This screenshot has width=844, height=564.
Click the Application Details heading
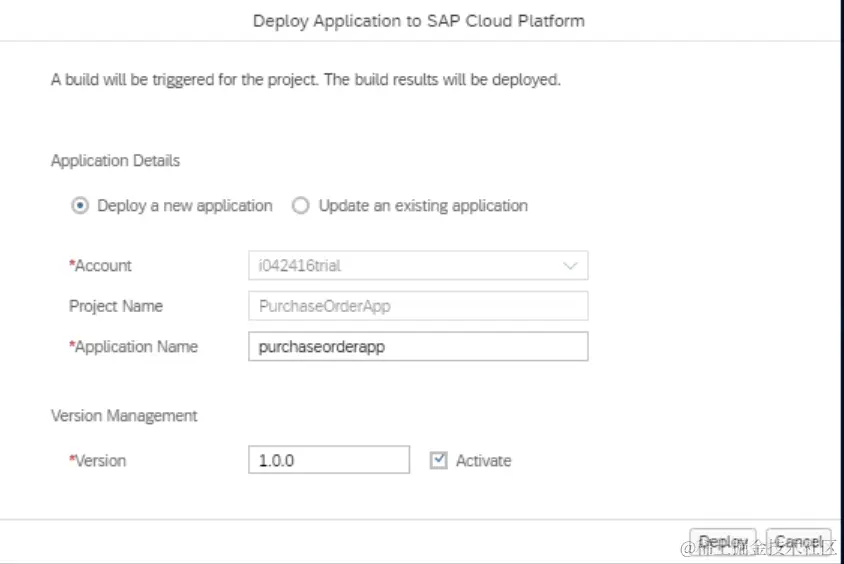pos(115,160)
